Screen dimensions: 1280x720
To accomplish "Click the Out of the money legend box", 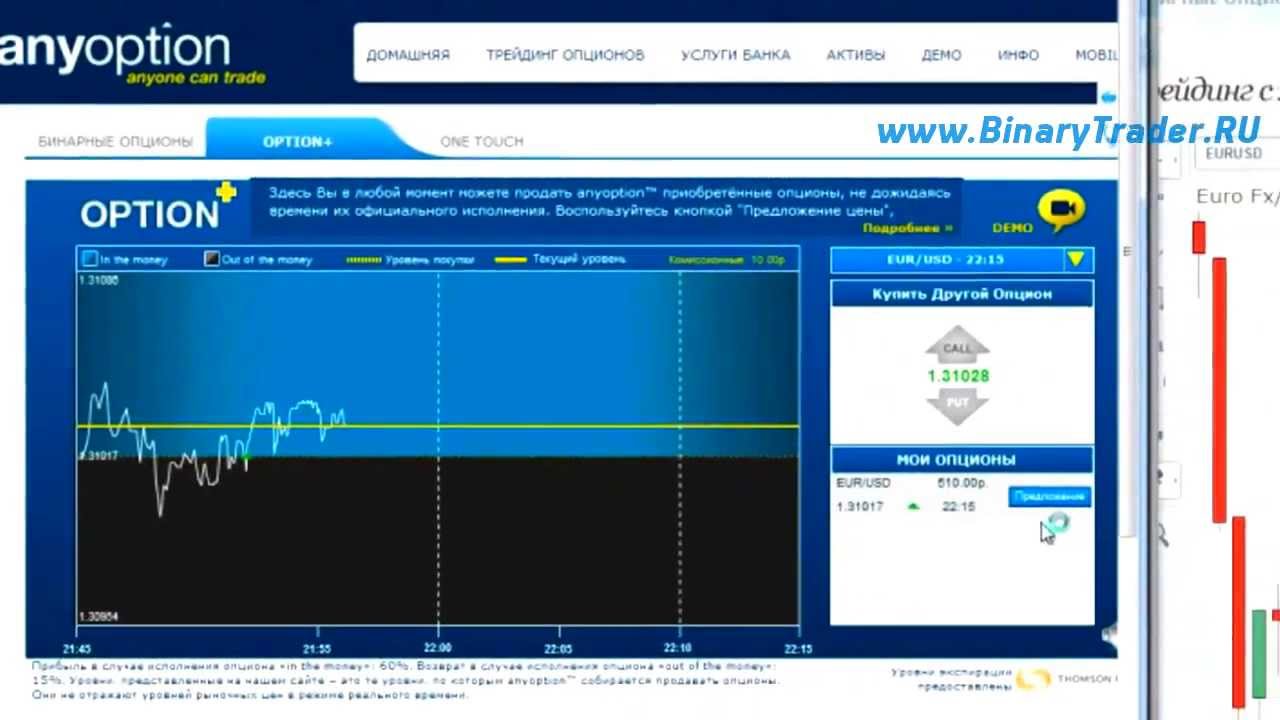I will click(x=212, y=259).
